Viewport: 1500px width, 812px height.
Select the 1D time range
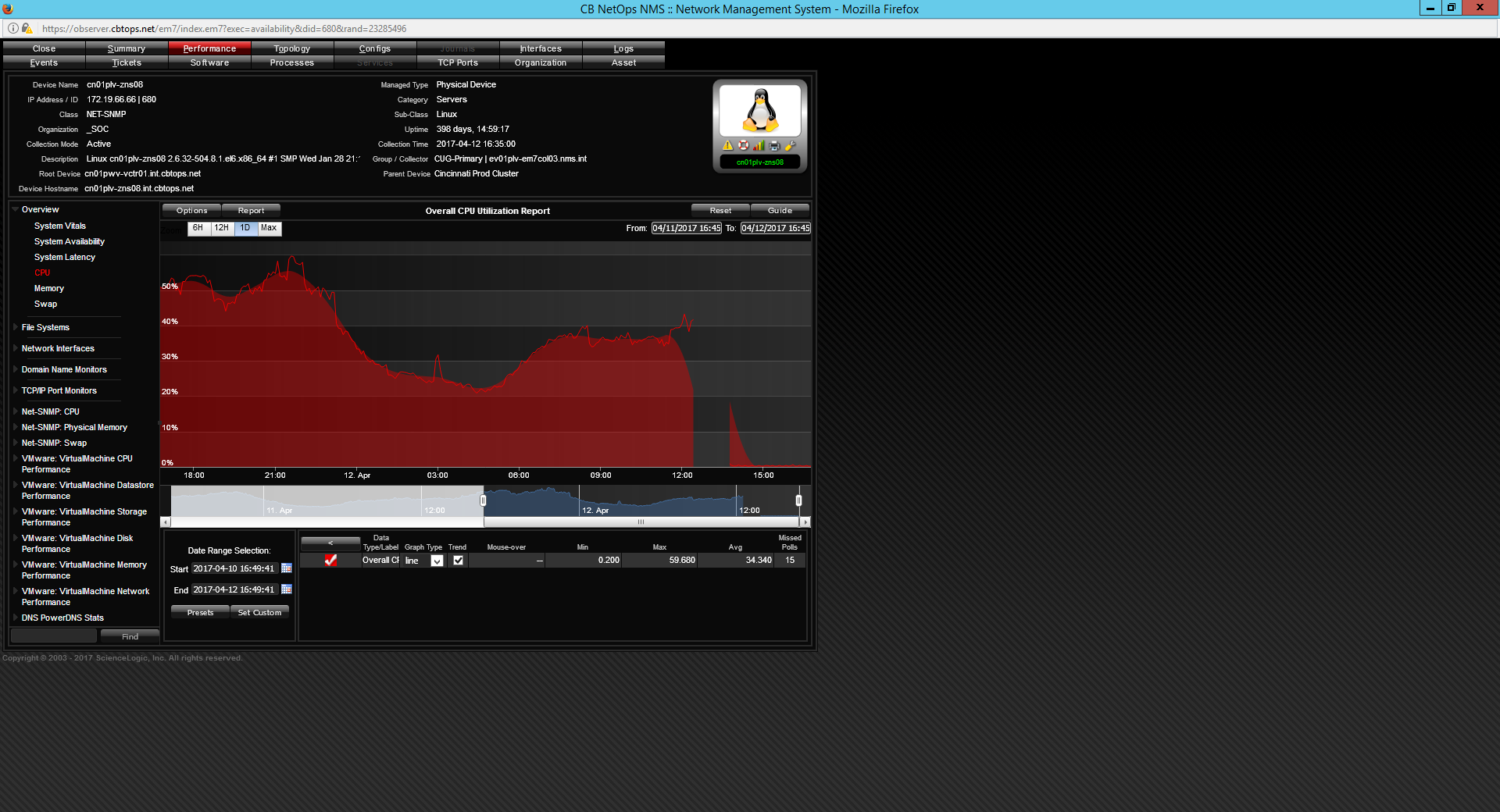click(245, 228)
